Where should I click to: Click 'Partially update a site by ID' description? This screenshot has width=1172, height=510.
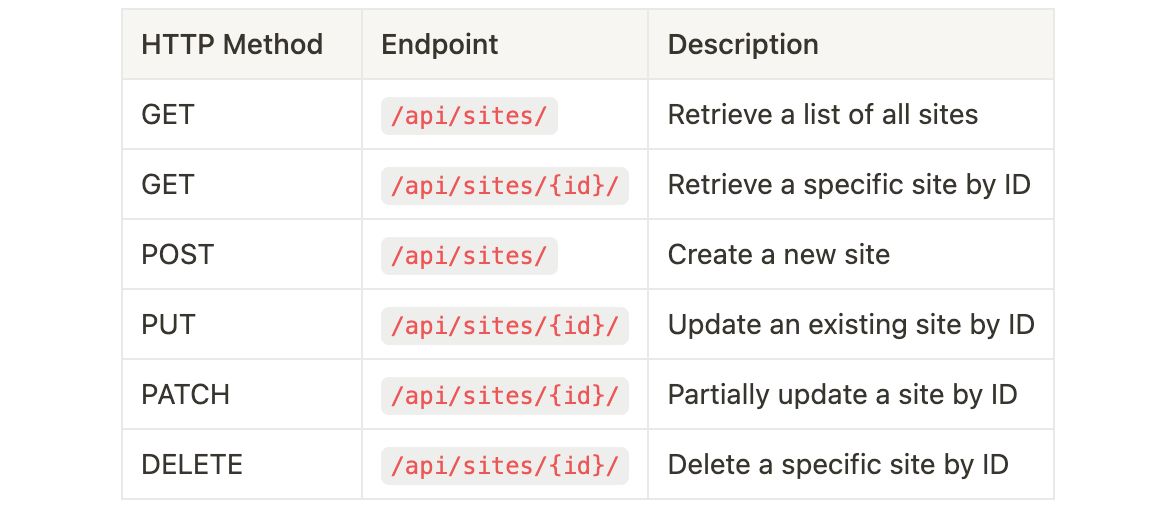point(842,395)
